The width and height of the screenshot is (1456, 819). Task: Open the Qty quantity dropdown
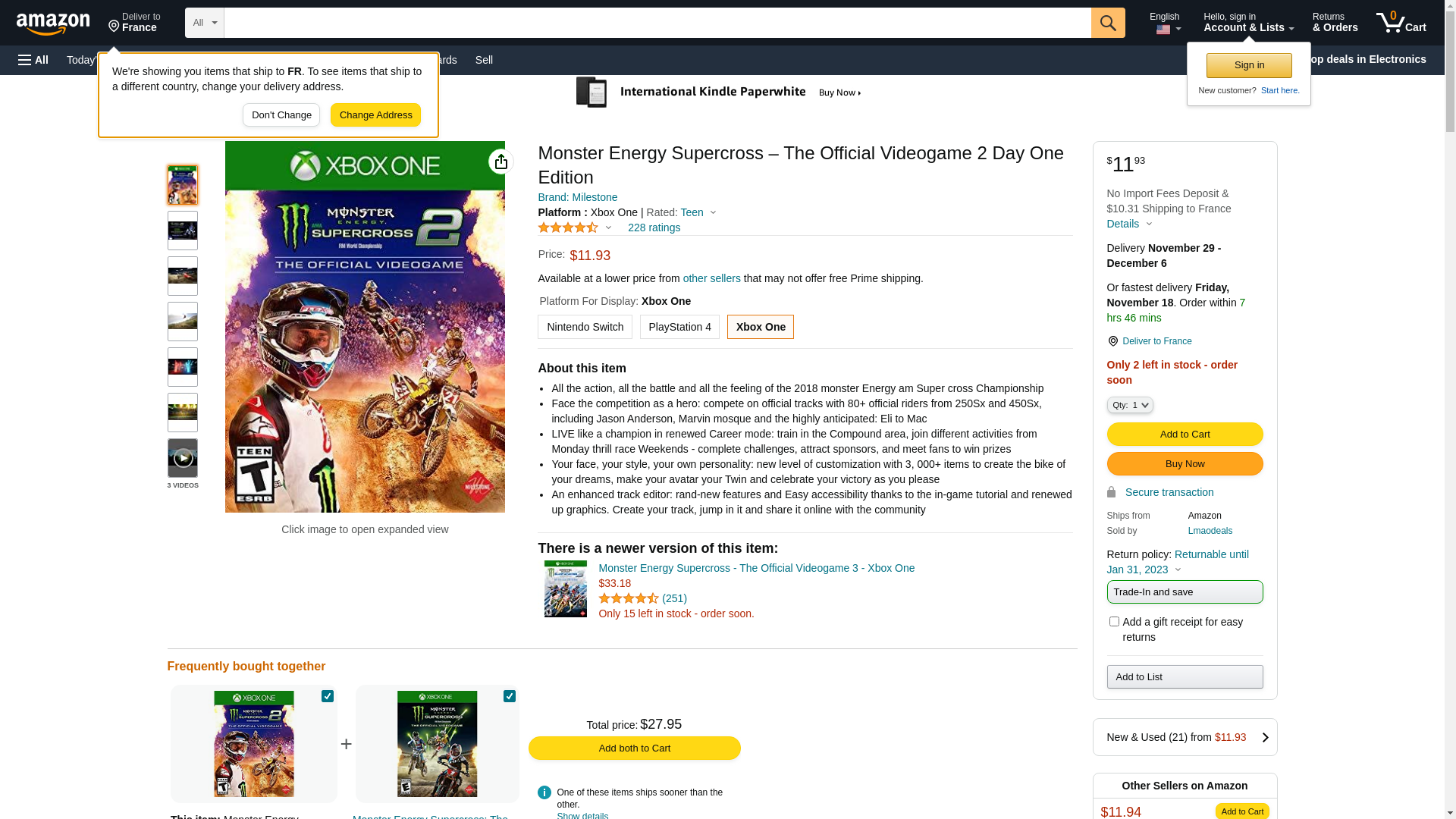point(1130,405)
